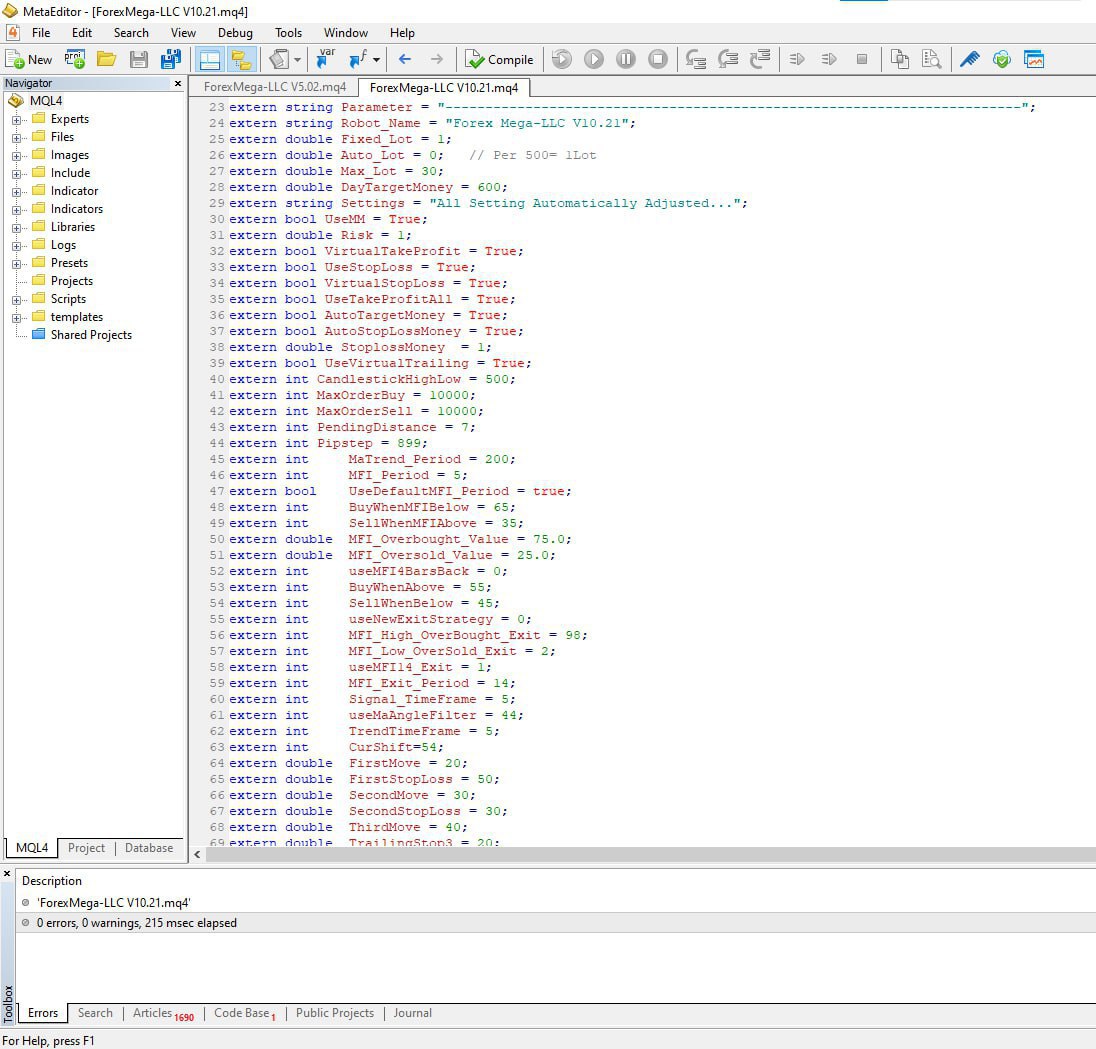This screenshot has height=1049, width=1096.
Task: Open the Styler comb icon
Action: [969, 59]
